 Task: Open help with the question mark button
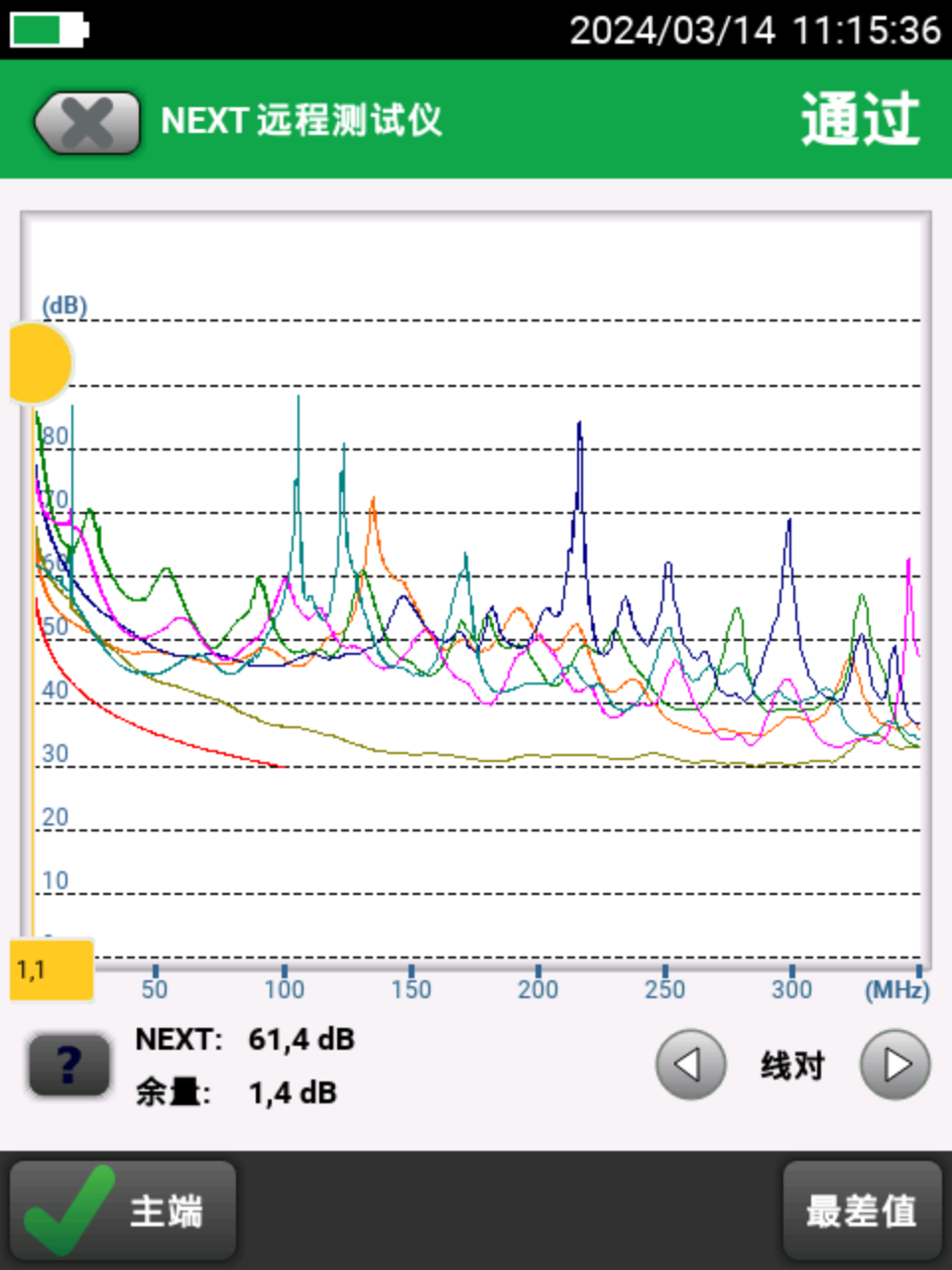pos(68,1066)
